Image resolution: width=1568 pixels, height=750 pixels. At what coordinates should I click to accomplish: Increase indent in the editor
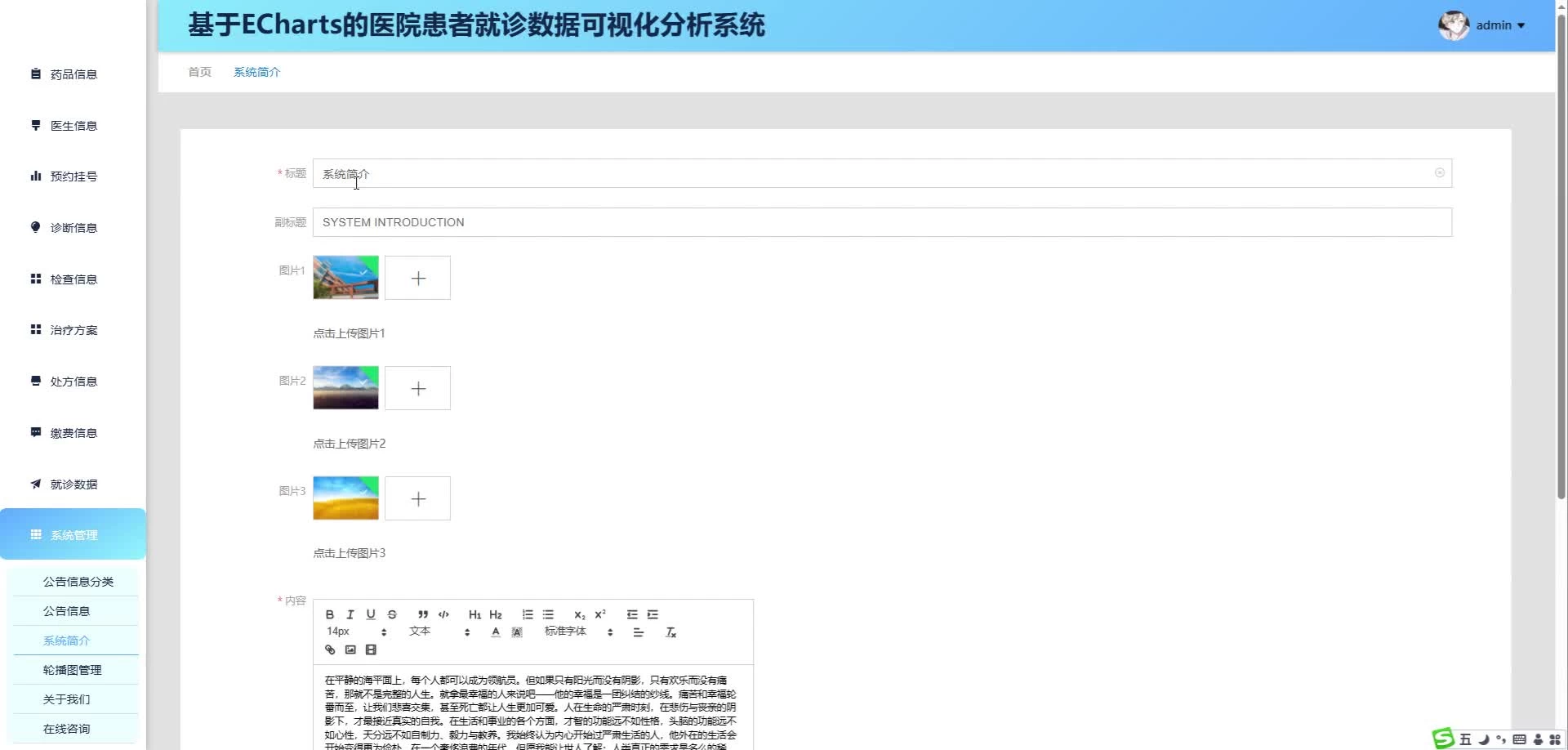tap(653, 614)
